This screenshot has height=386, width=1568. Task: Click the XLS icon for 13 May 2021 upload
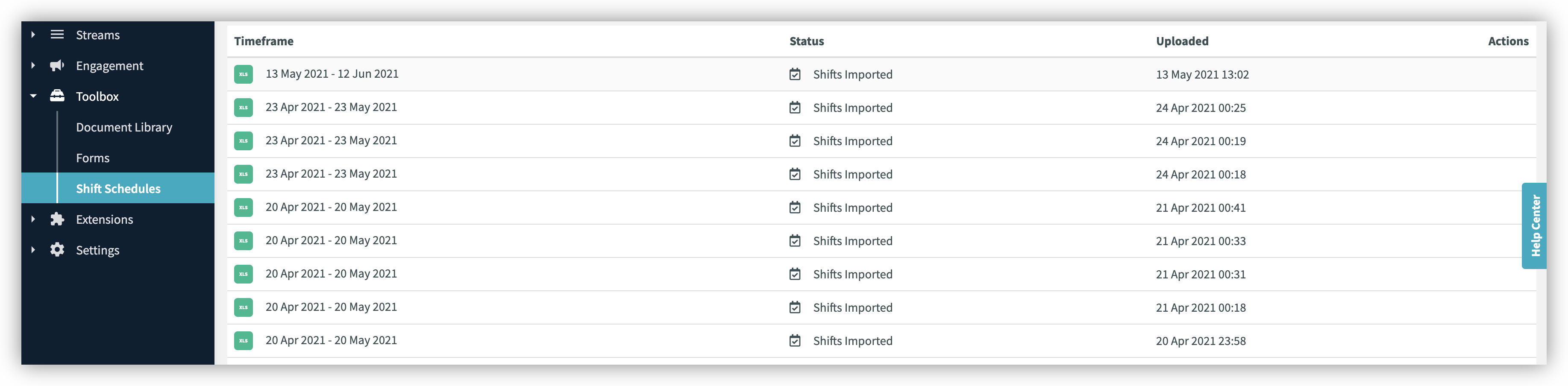coord(244,74)
